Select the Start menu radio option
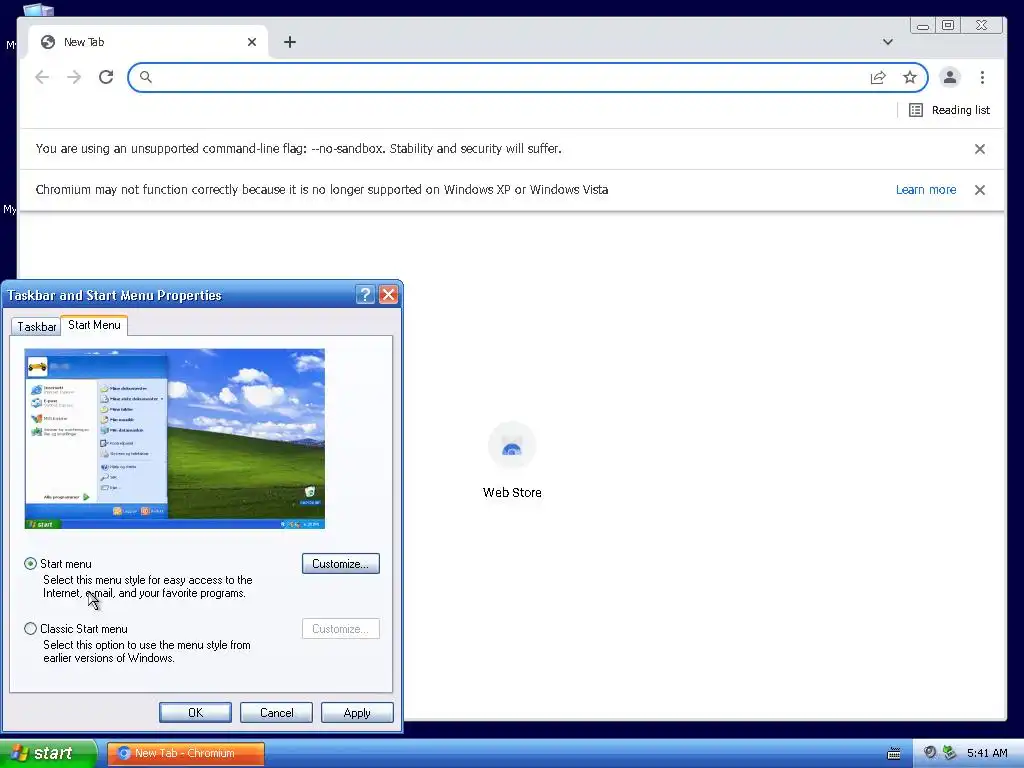 tap(30, 564)
